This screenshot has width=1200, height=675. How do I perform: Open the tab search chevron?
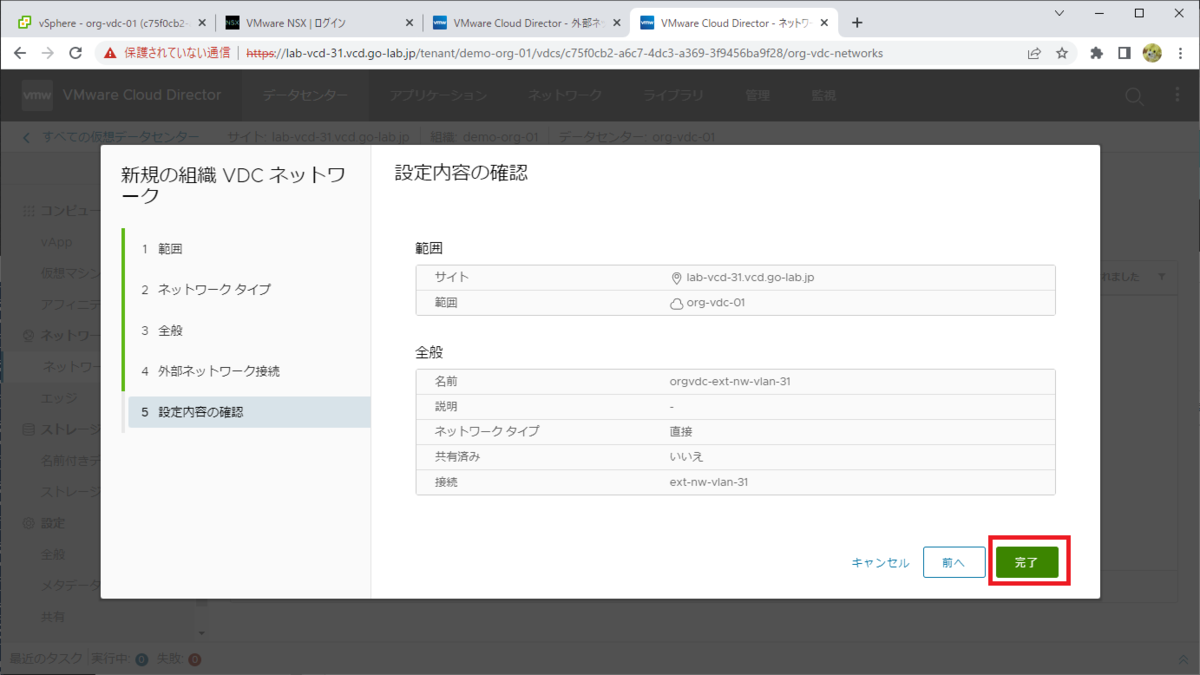(1059, 13)
